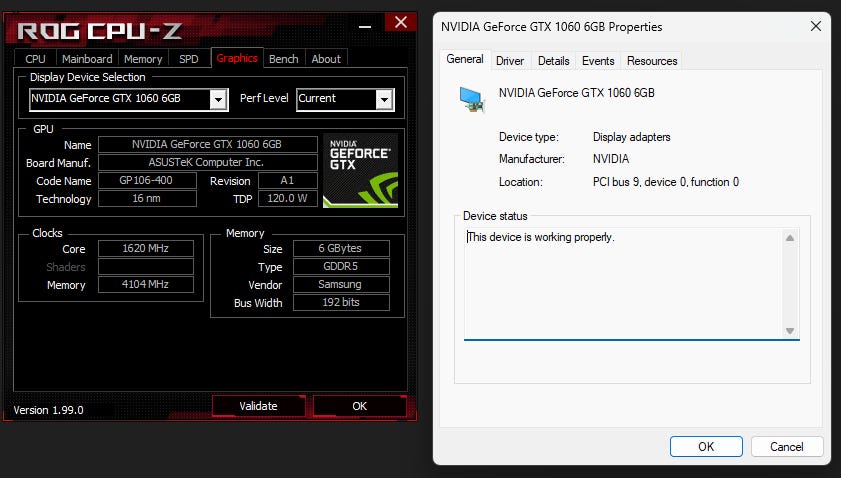Open the About tab
Image resolution: width=841 pixels, height=478 pixels.
point(326,59)
